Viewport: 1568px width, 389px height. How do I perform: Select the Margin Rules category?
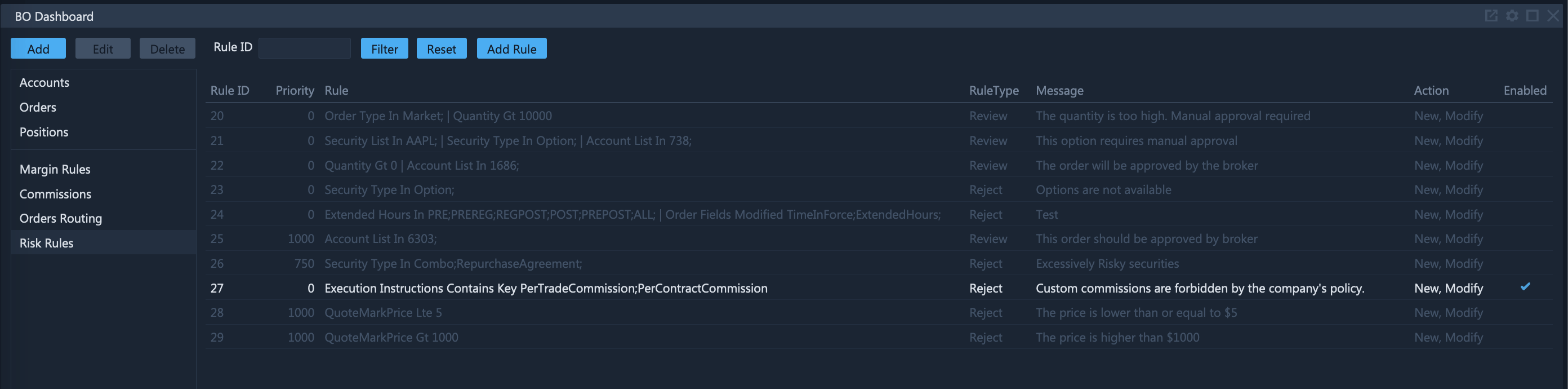coord(55,169)
